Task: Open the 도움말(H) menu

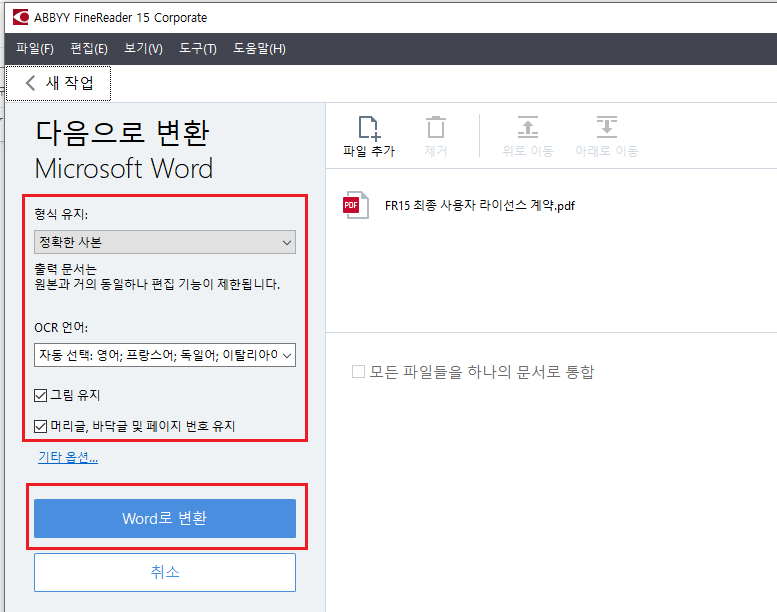Action: click(259, 49)
